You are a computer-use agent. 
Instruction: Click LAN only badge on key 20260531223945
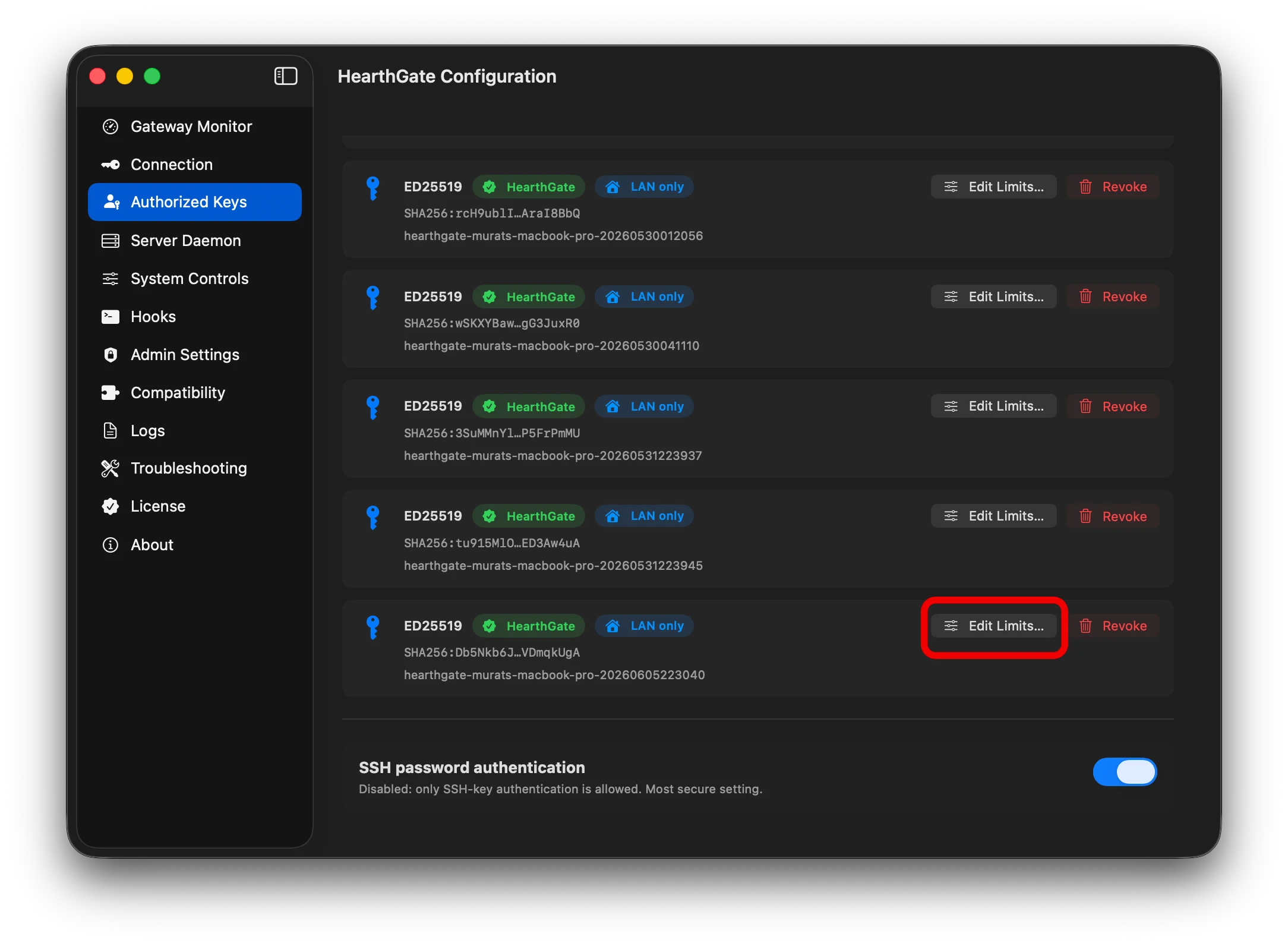(x=644, y=516)
